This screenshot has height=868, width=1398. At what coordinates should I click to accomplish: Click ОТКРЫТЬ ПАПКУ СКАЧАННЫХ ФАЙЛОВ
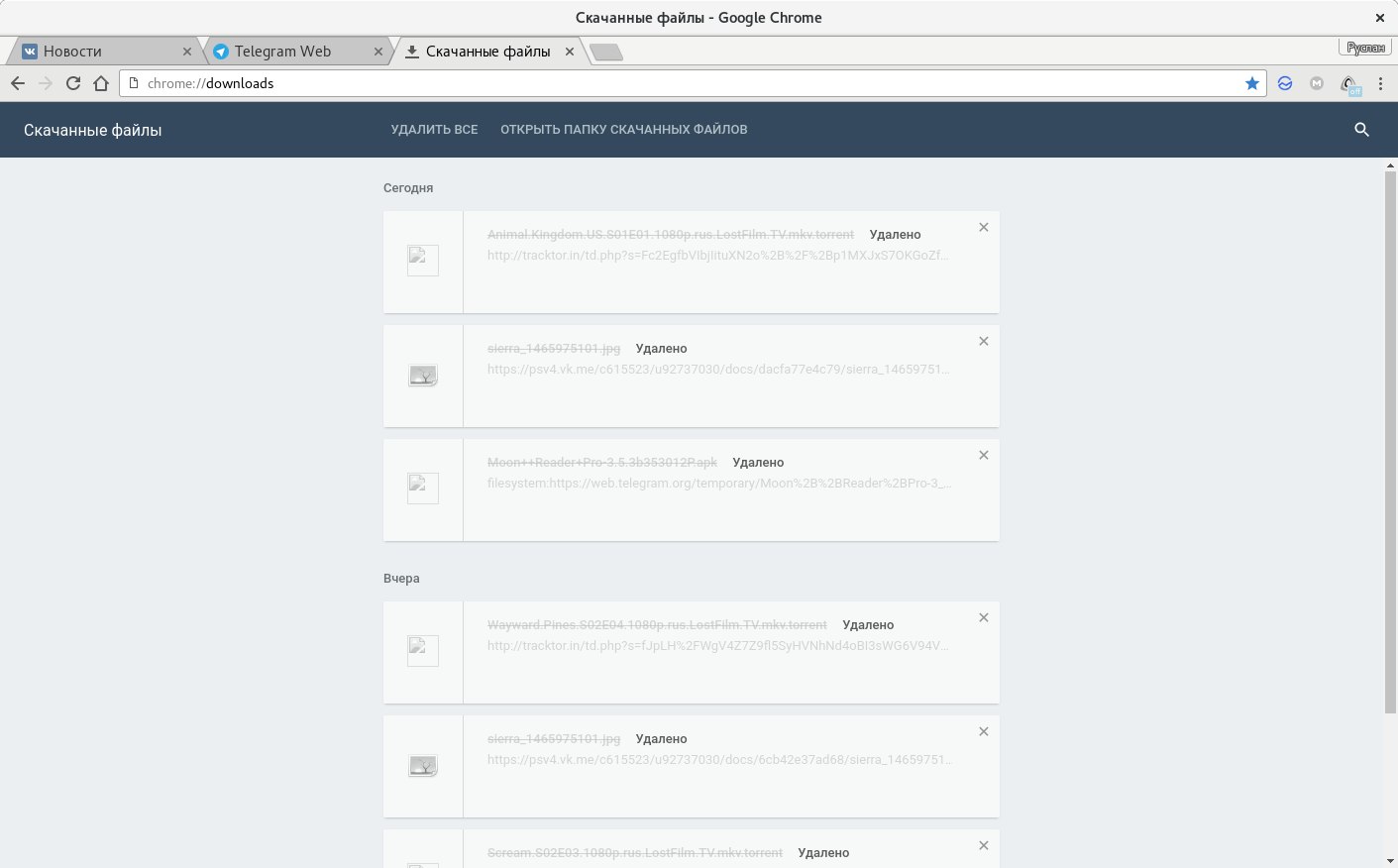coord(624,130)
